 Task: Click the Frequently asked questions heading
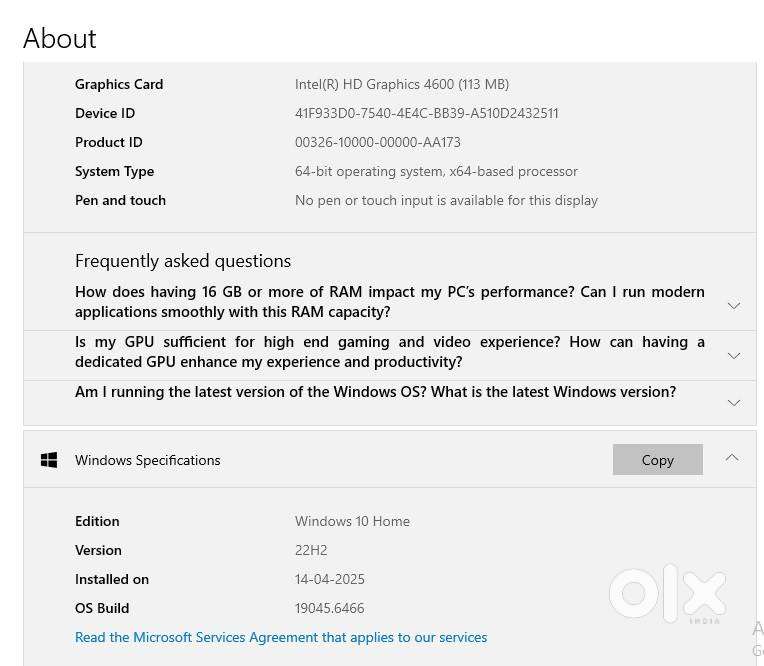[183, 261]
